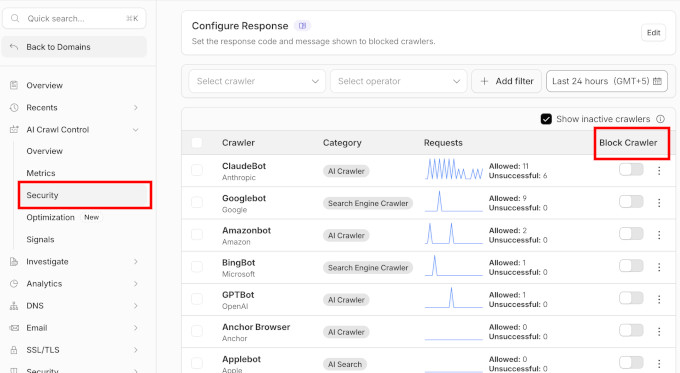
Task: Expand the Recents chevron
Action: pyautogui.click(x=136, y=108)
